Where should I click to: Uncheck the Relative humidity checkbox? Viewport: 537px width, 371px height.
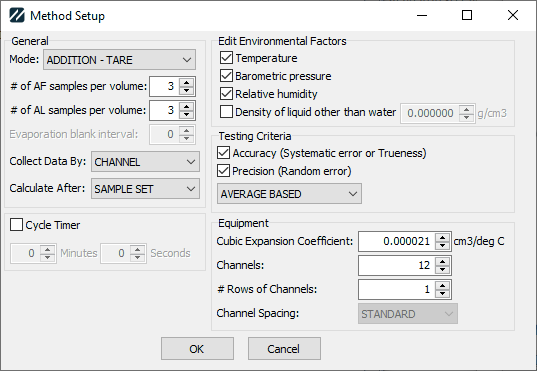click(x=226, y=94)
